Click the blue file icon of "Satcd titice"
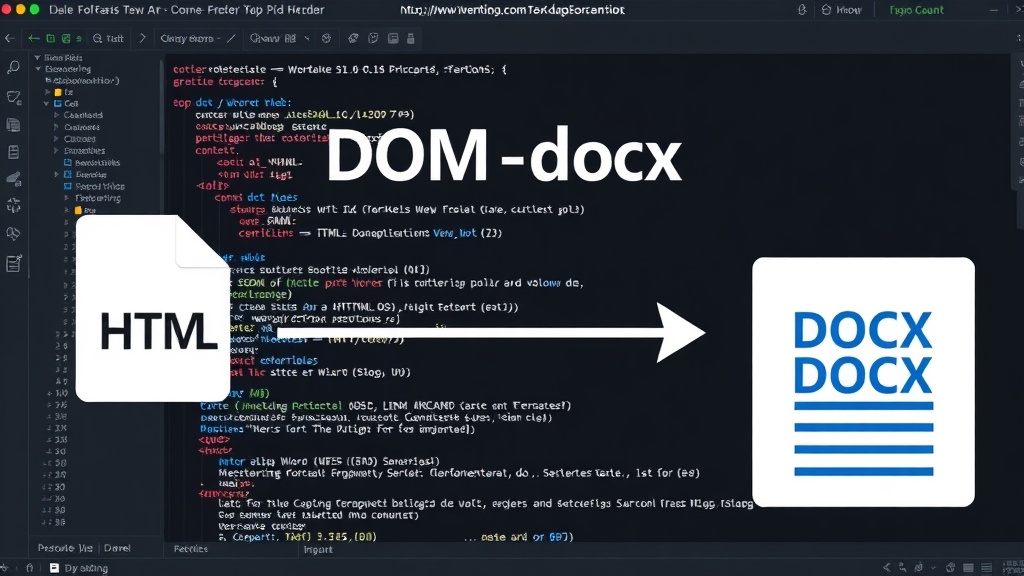This screenshot has width=1024, height=576. coord(67,187)
